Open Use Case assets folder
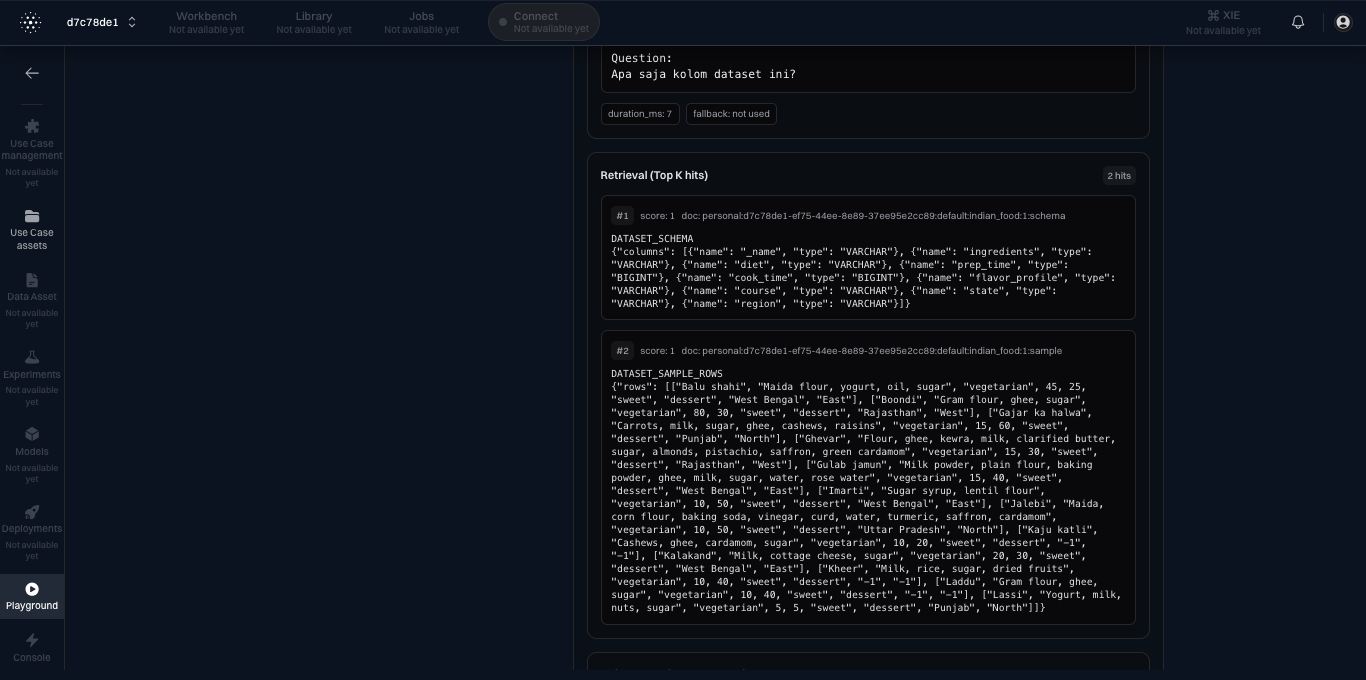This screenshot has height=680, width=1366. pyautogui.click(x=32, y=230)
